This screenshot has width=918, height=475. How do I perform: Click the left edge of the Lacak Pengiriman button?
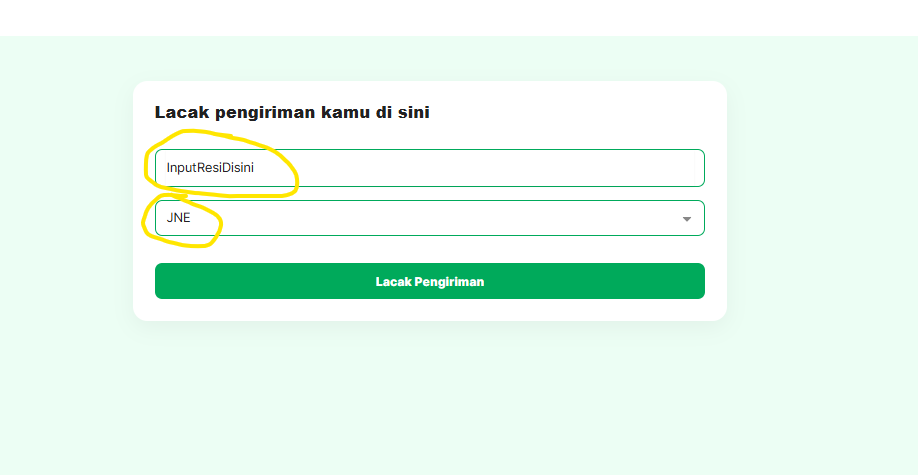coord(165,281)
